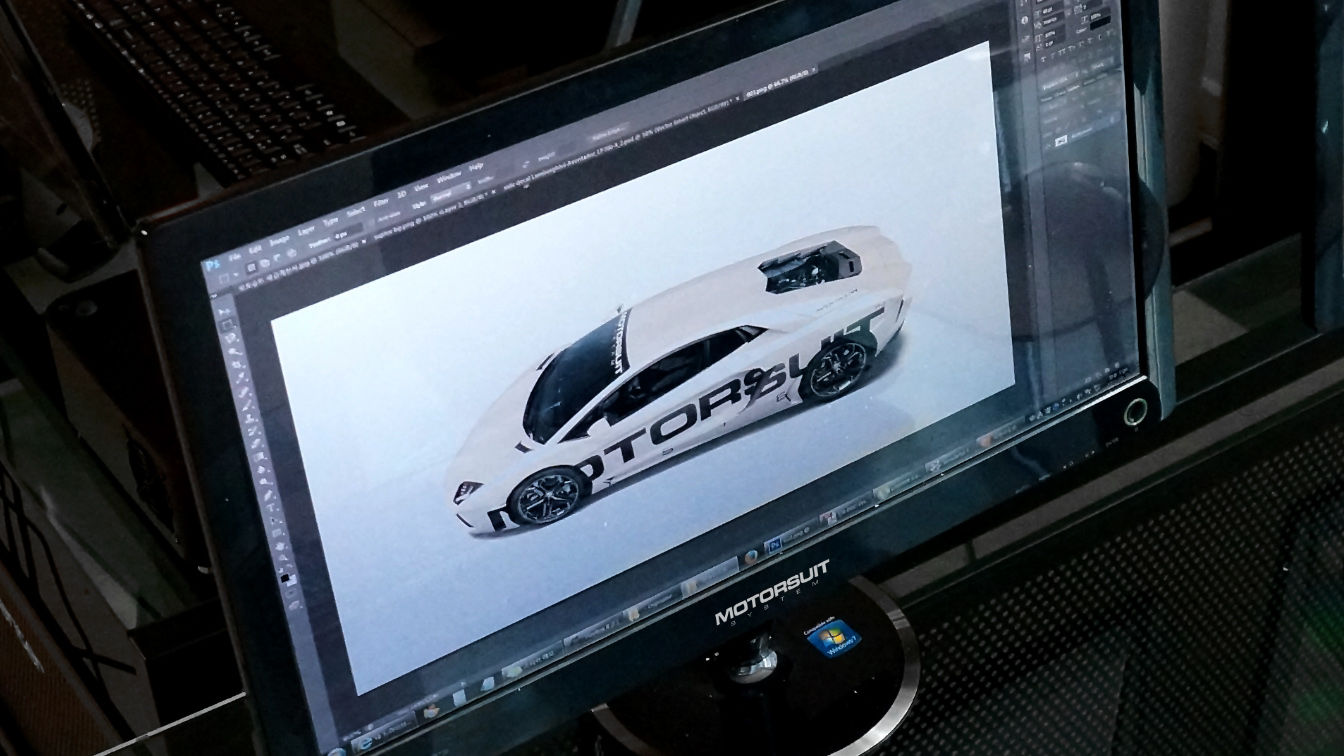The width and height of the screenshot is (1344, 756).
Task: Select the Pen tool
Action: pyautogui.click(x=267, y=495)
